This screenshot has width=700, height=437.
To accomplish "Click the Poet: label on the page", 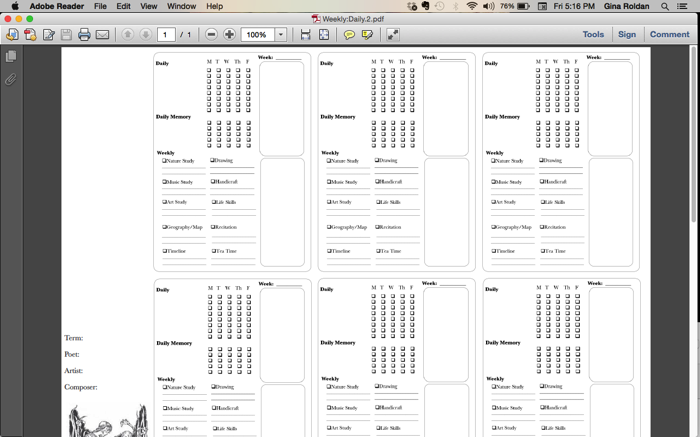I will click(72, 354).
